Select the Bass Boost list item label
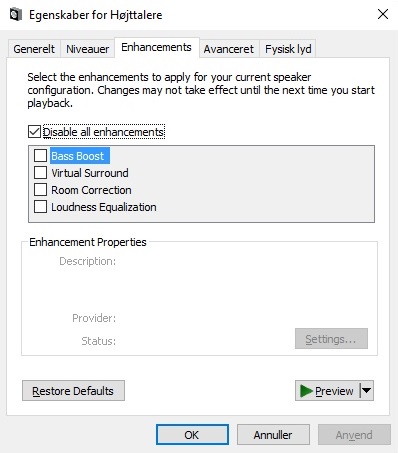Screen dimensions: 398x453 [78, 156]
